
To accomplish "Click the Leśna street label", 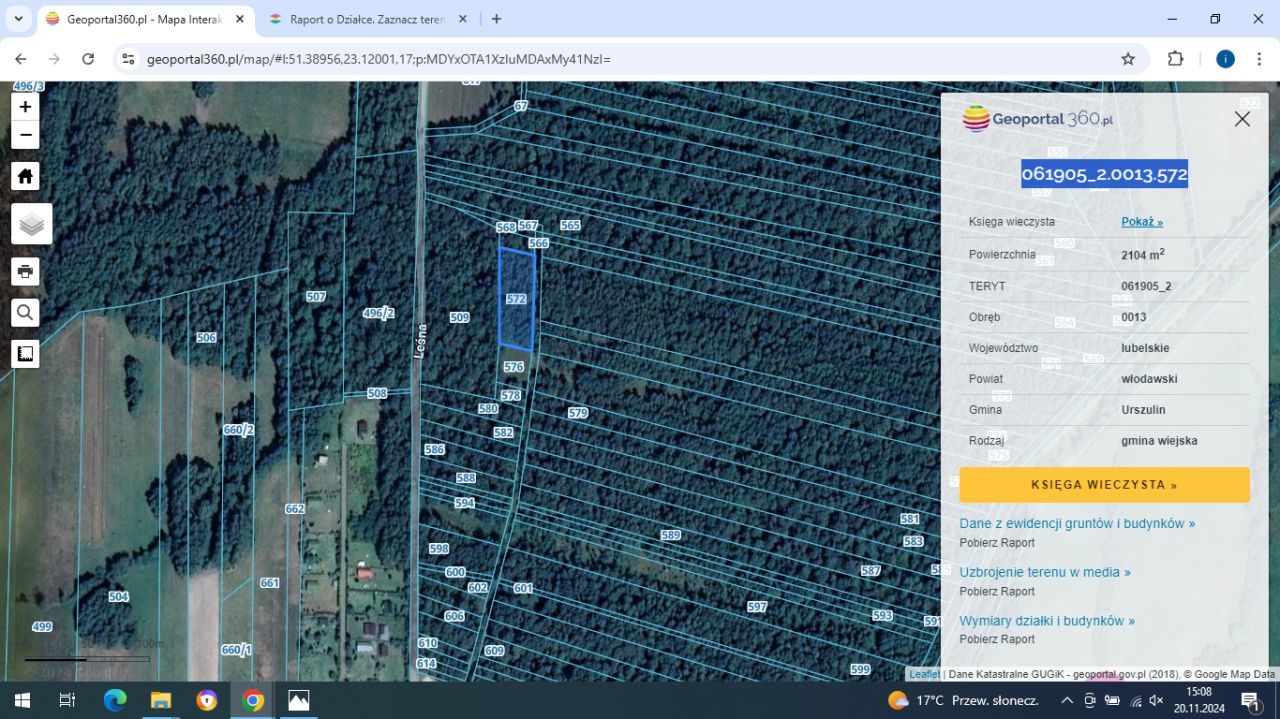I will [x=421, y=340].
